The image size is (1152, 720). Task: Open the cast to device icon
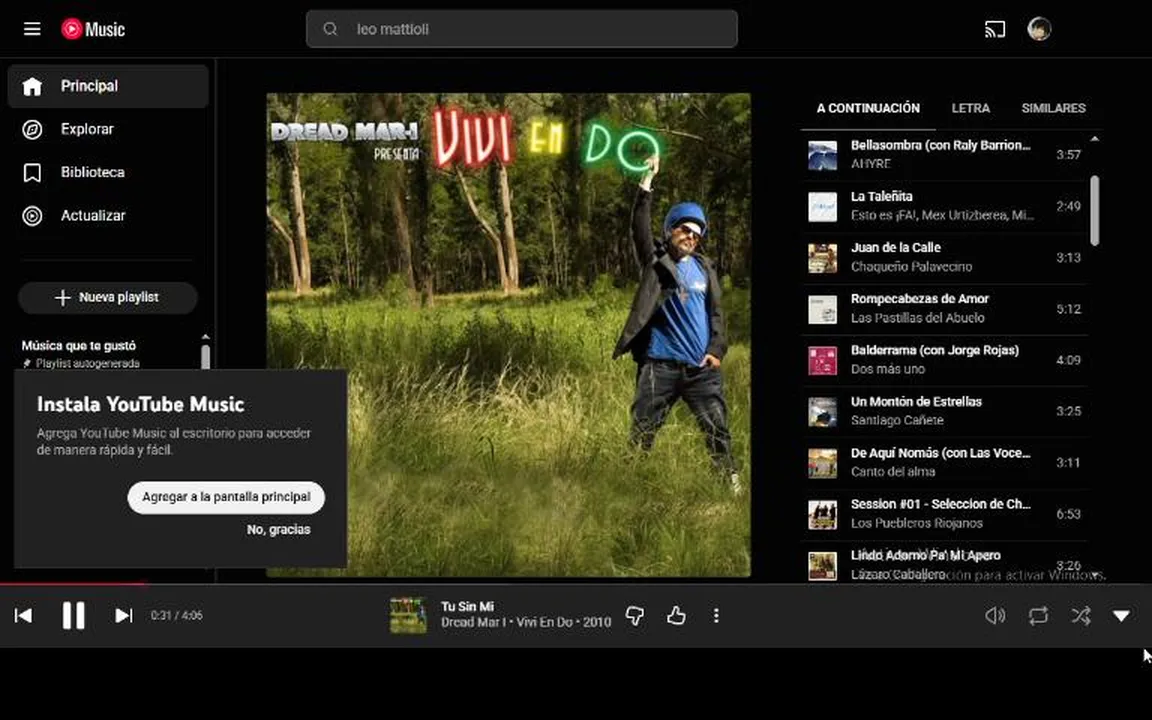(x=995, y=29)
